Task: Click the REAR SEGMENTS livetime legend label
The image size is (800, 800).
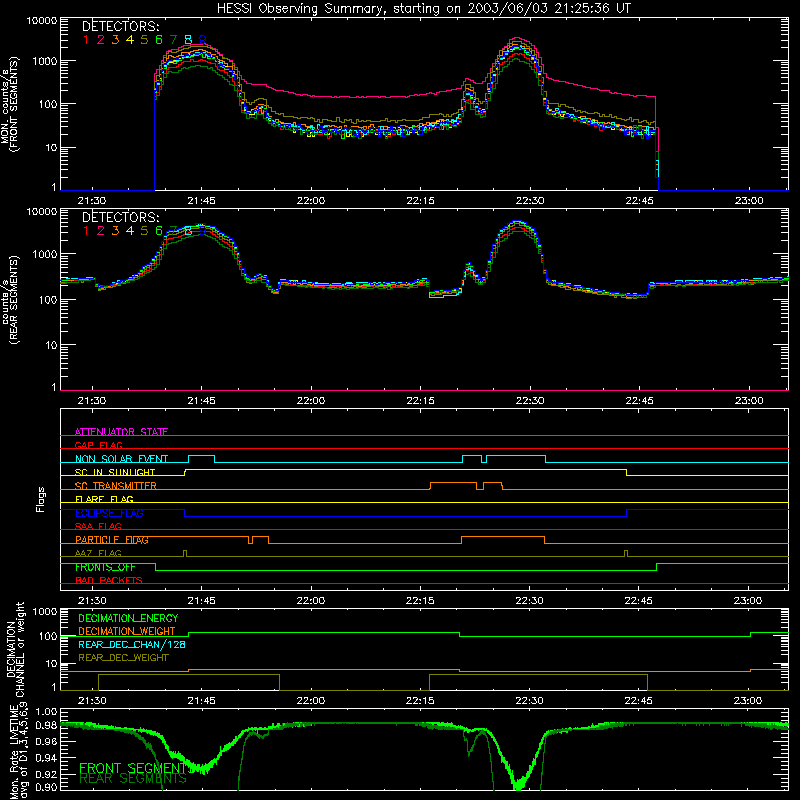Action: click(133, 779)
